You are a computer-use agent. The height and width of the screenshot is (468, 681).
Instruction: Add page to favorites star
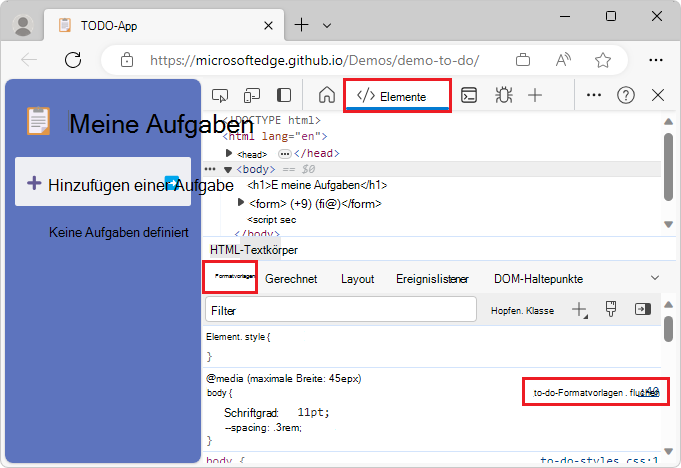click(x=603, y=60)
